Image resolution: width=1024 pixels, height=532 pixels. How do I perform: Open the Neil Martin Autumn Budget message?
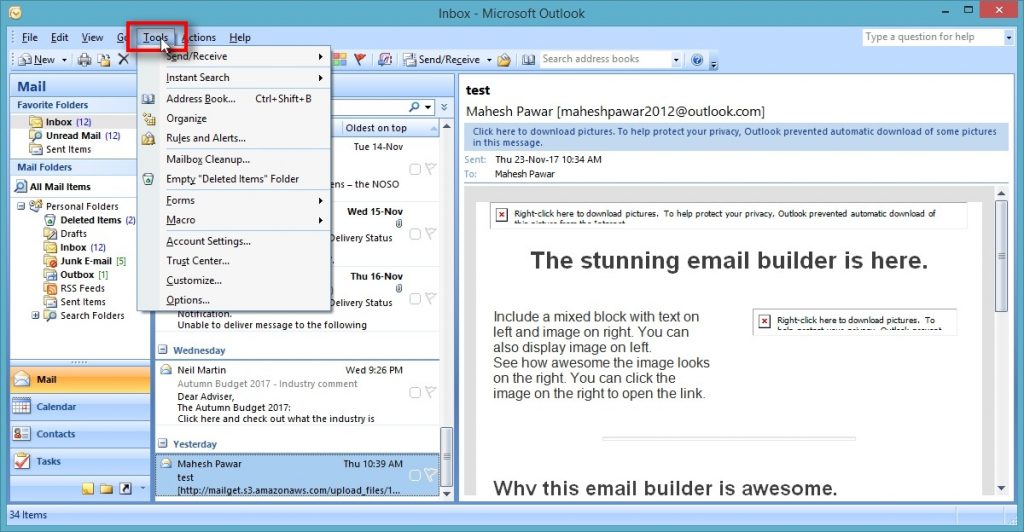[x=297, y=394]
